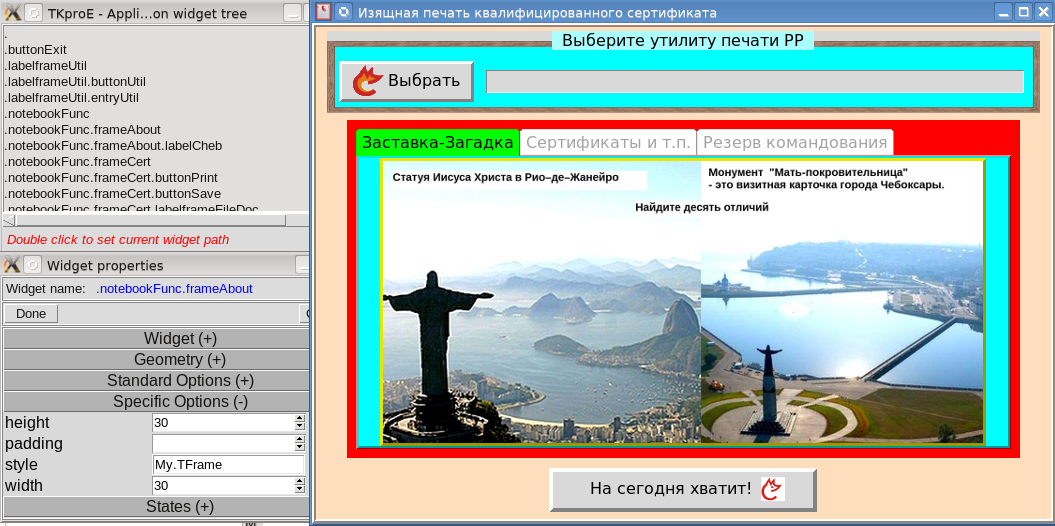Click the sticky icon beside the TKproE widget tree title

click(x=34, y=13)
